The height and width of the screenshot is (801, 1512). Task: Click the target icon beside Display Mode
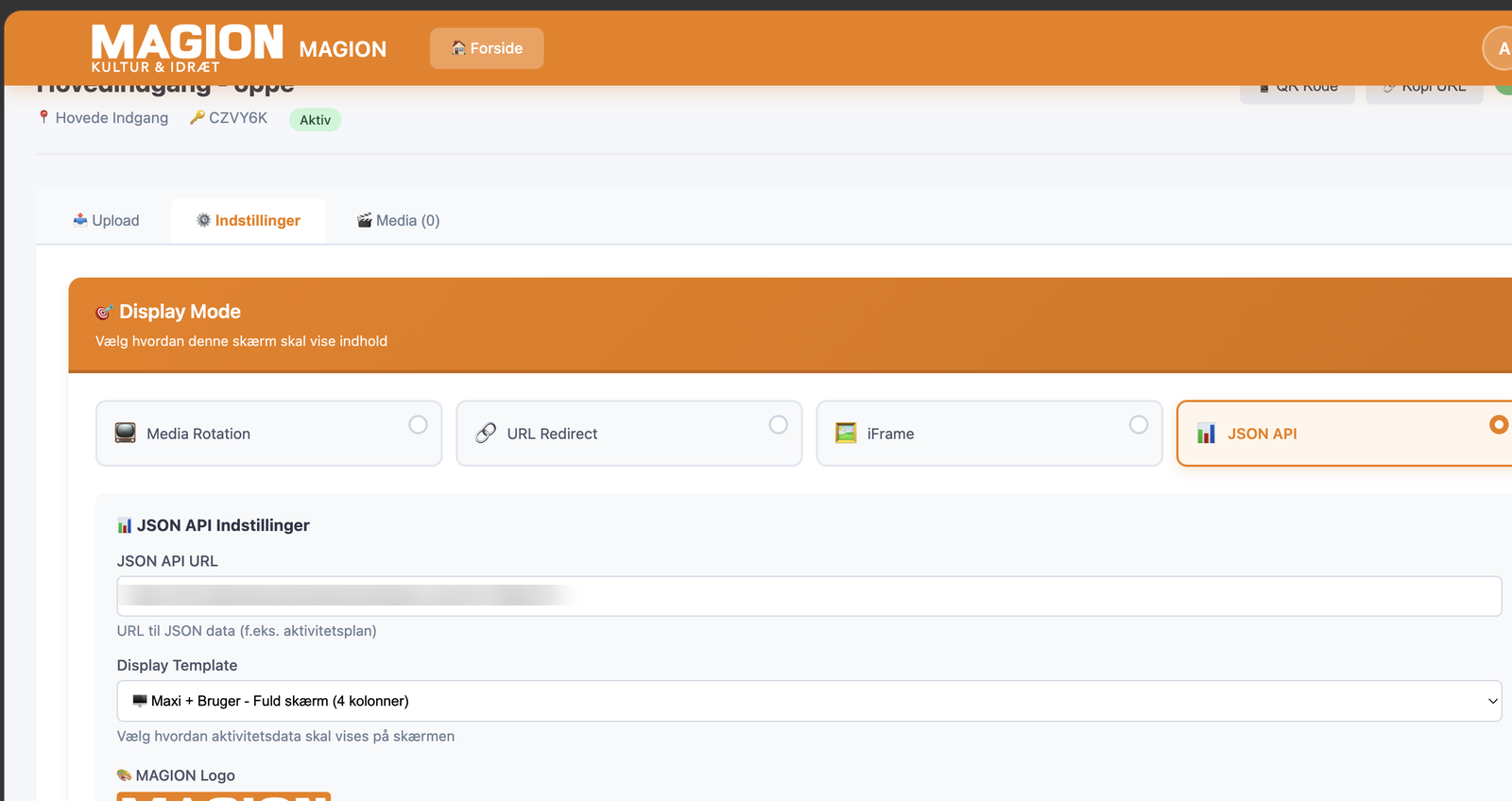coord(104,313)
